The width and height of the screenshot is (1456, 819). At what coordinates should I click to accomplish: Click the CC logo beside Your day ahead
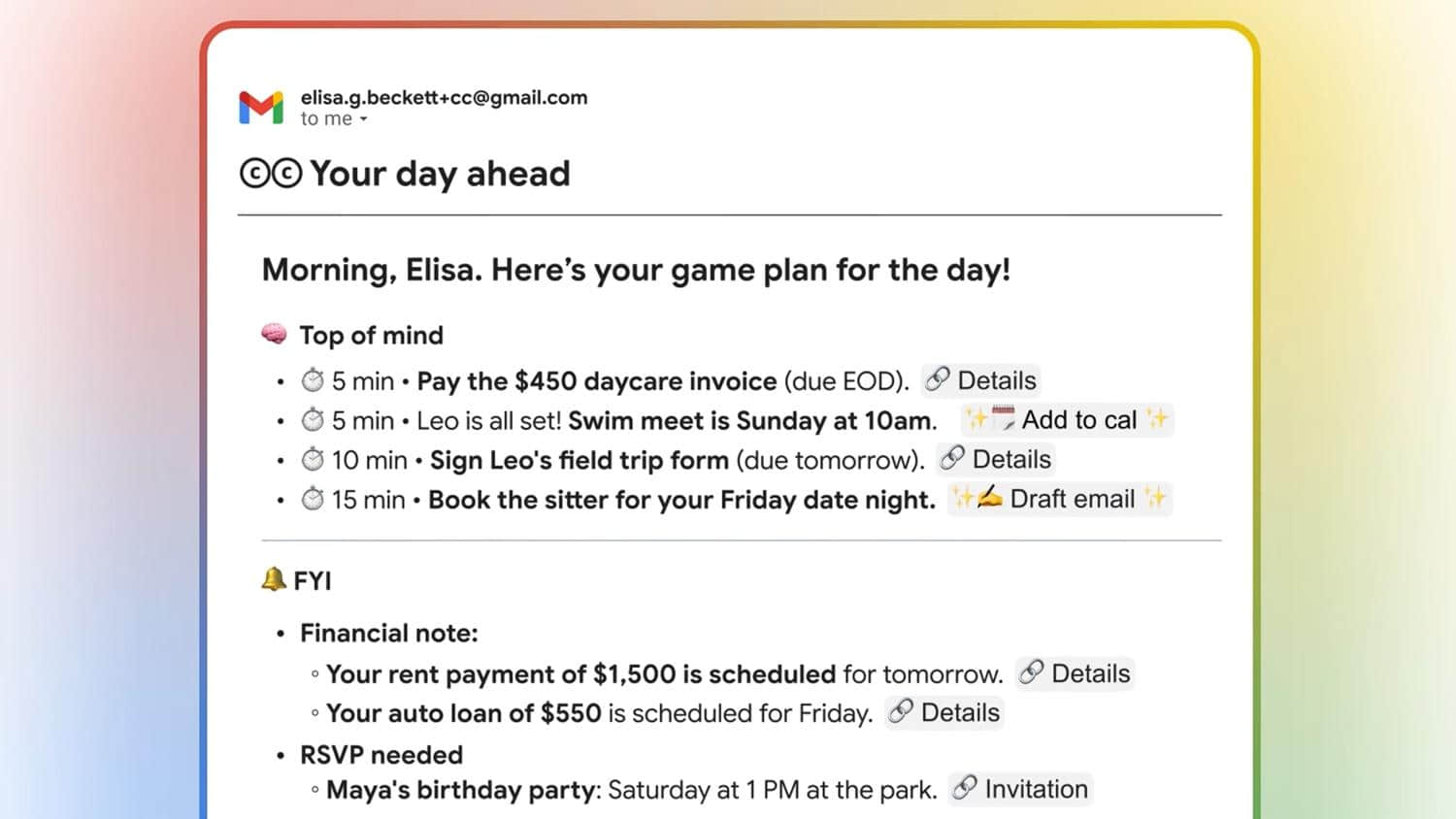271,174
